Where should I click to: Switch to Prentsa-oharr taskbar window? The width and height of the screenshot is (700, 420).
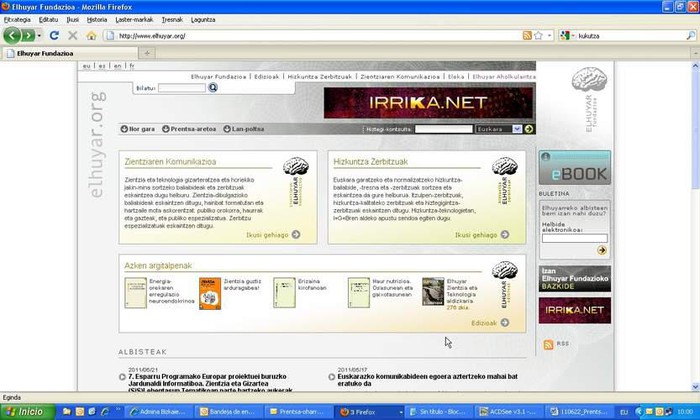300,412
